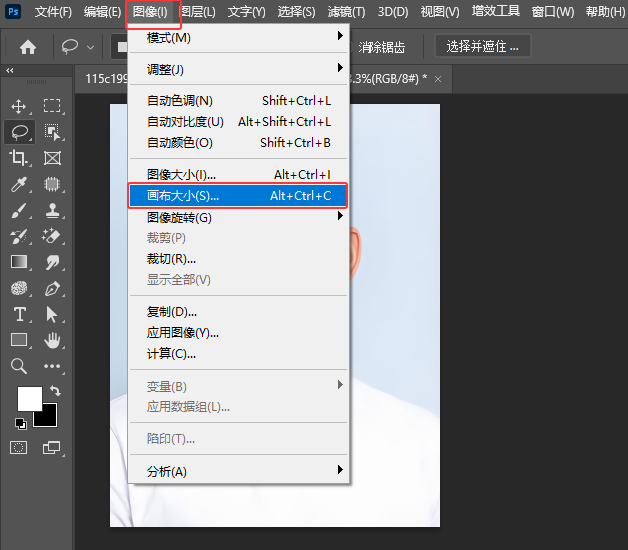
Task: Select the Eyedropper tool
Action: pos(18,184)
